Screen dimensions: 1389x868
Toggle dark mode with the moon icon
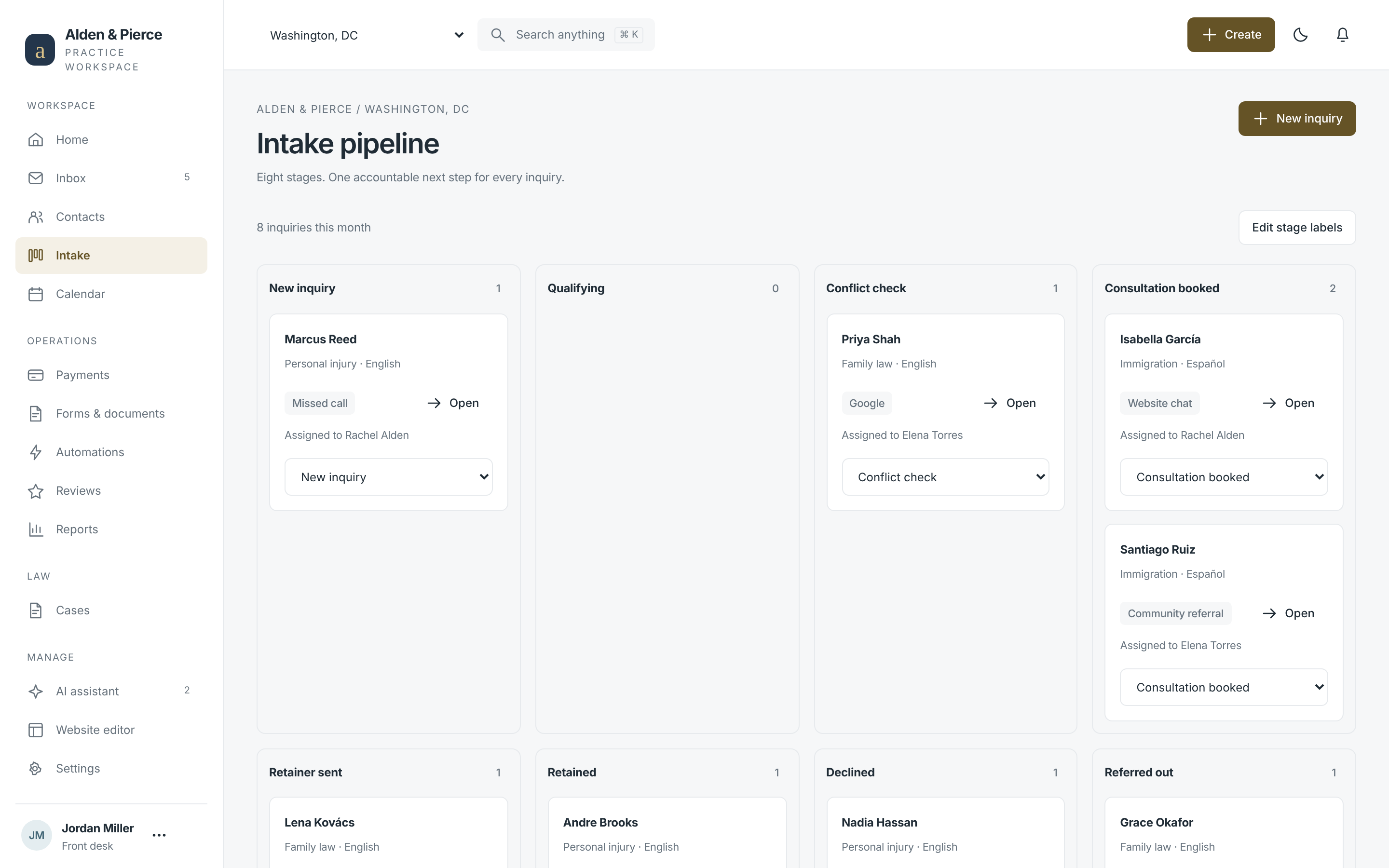pyautogui.click(x=1300, y=34)
